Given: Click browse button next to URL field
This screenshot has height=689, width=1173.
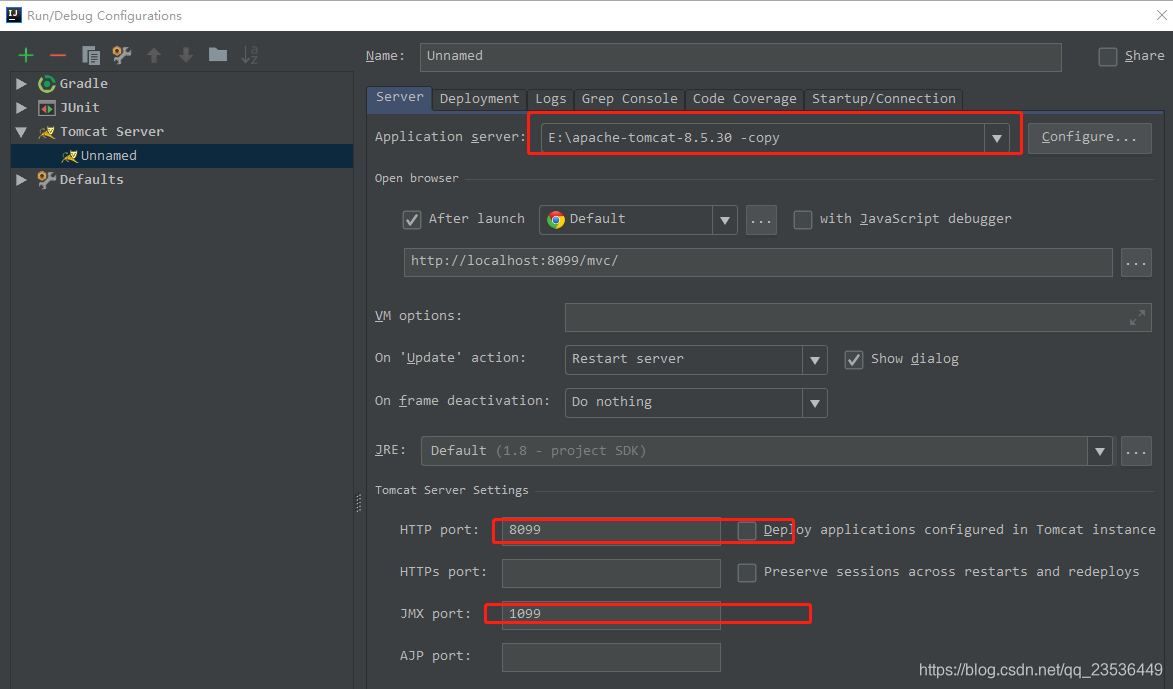Looking at the screenshot, I should pyautogui.click(x=1136, y=263).
